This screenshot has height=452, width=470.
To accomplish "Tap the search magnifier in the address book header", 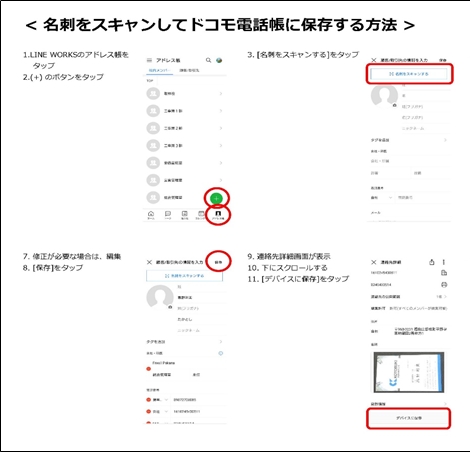I will coord(208,60).
